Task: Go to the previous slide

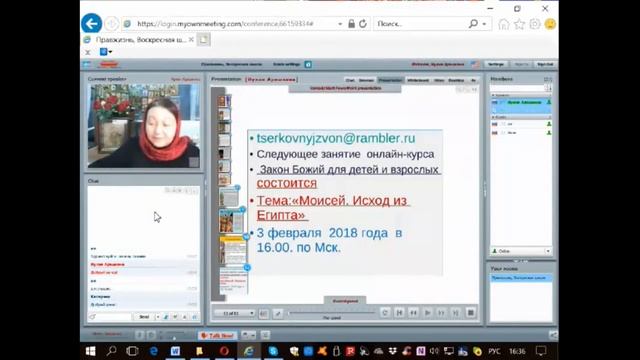Action: point(413,313)
